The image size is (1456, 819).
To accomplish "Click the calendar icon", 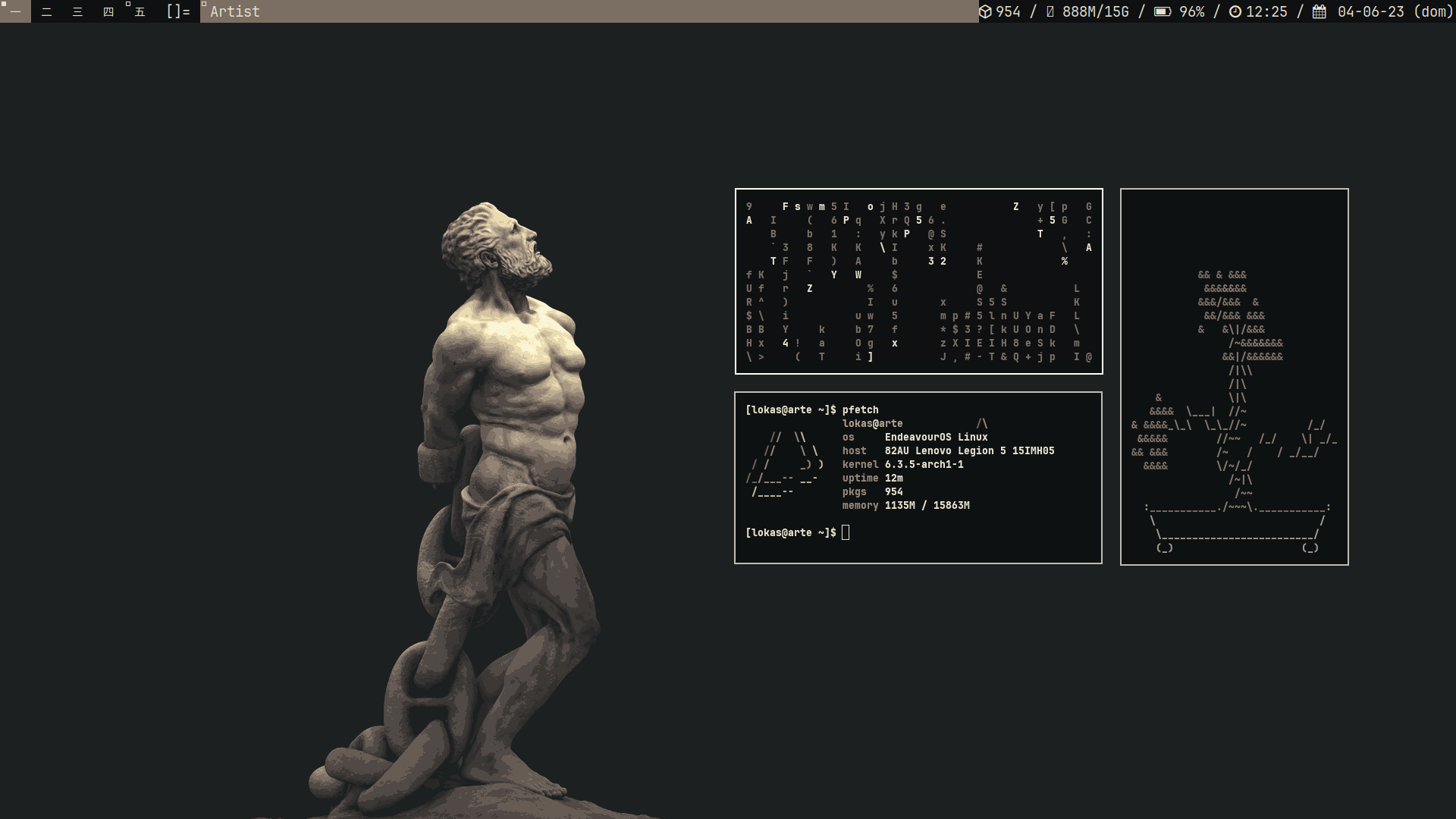I will click(1319, 11).
